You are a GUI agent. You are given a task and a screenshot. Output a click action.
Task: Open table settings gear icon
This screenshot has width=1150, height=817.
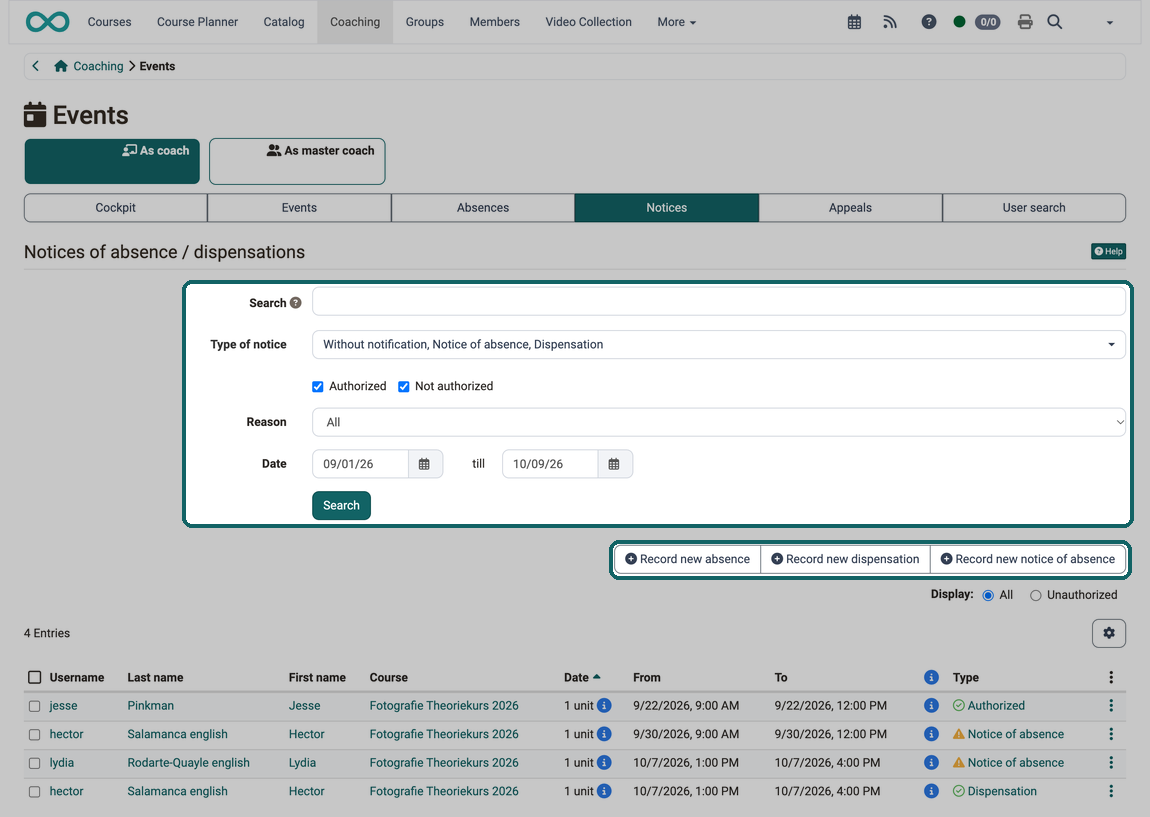tap(1109, 633)
